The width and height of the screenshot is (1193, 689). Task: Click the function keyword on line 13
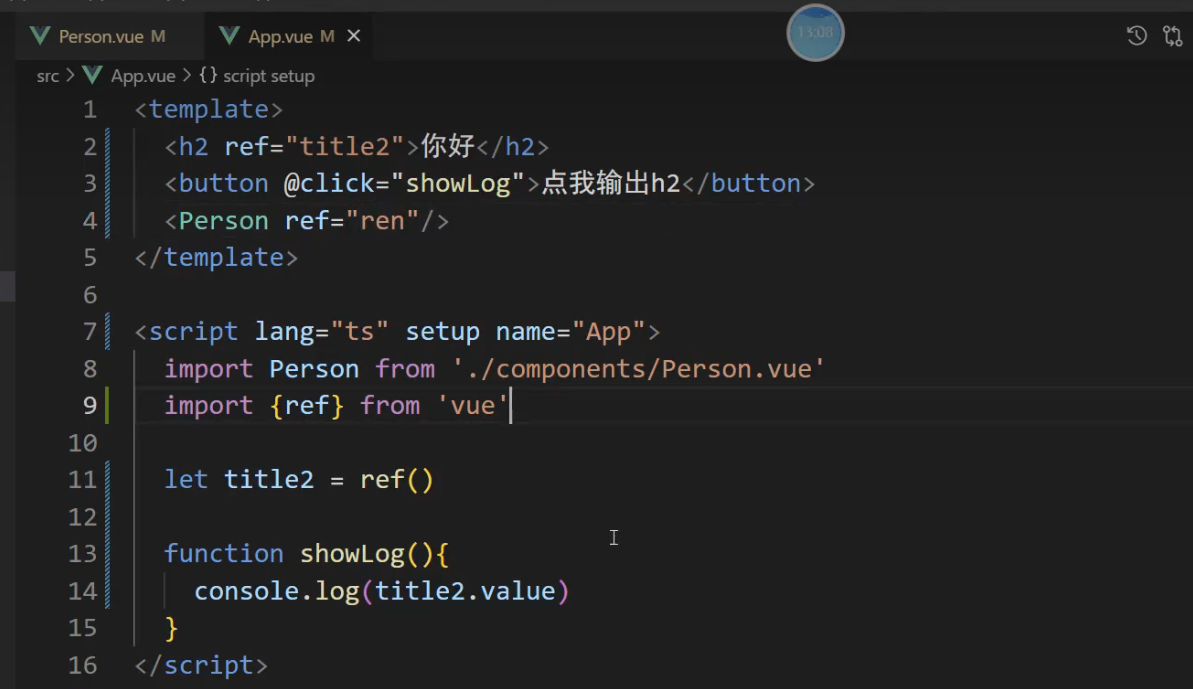click(224, 553)
